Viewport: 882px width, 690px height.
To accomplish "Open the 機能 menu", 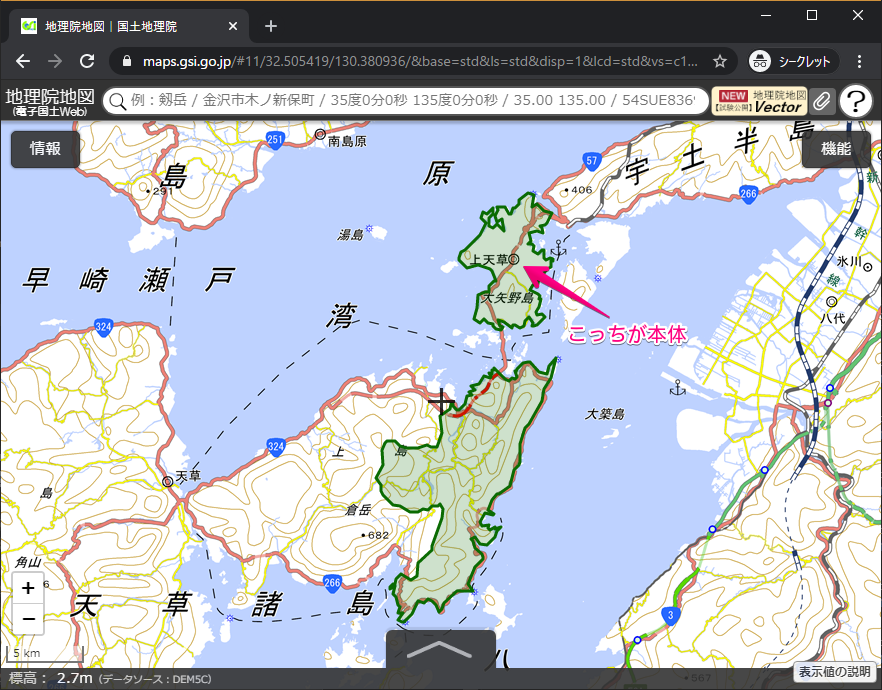I will click(836, 148).
